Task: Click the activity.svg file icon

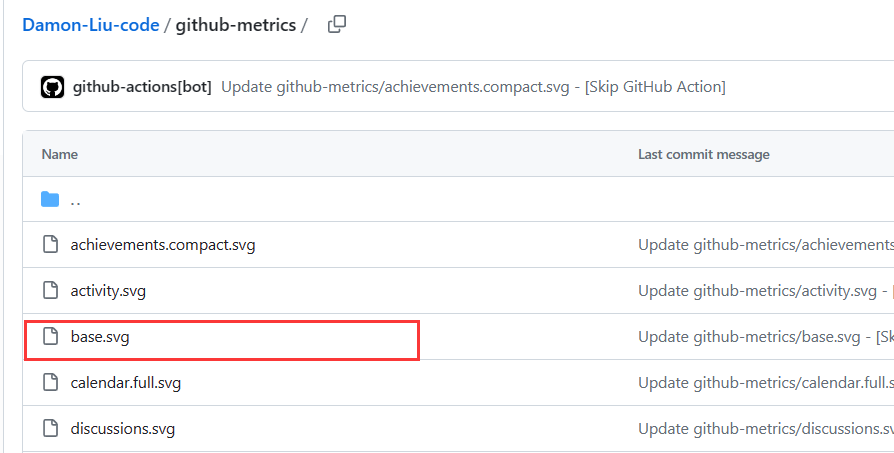Action: point(50,291)
